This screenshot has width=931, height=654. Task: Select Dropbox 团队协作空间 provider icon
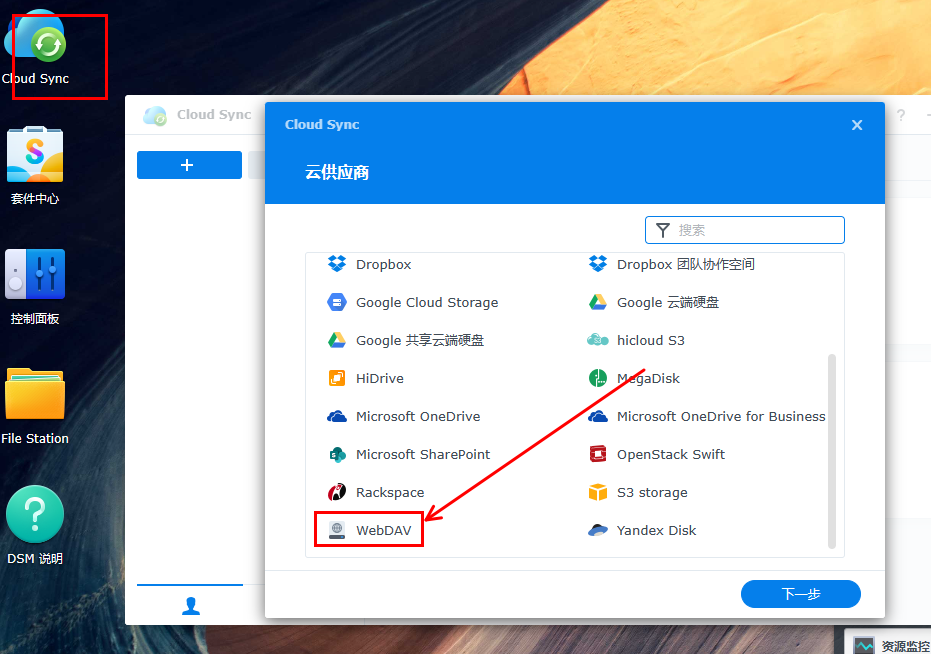point(598,264)
